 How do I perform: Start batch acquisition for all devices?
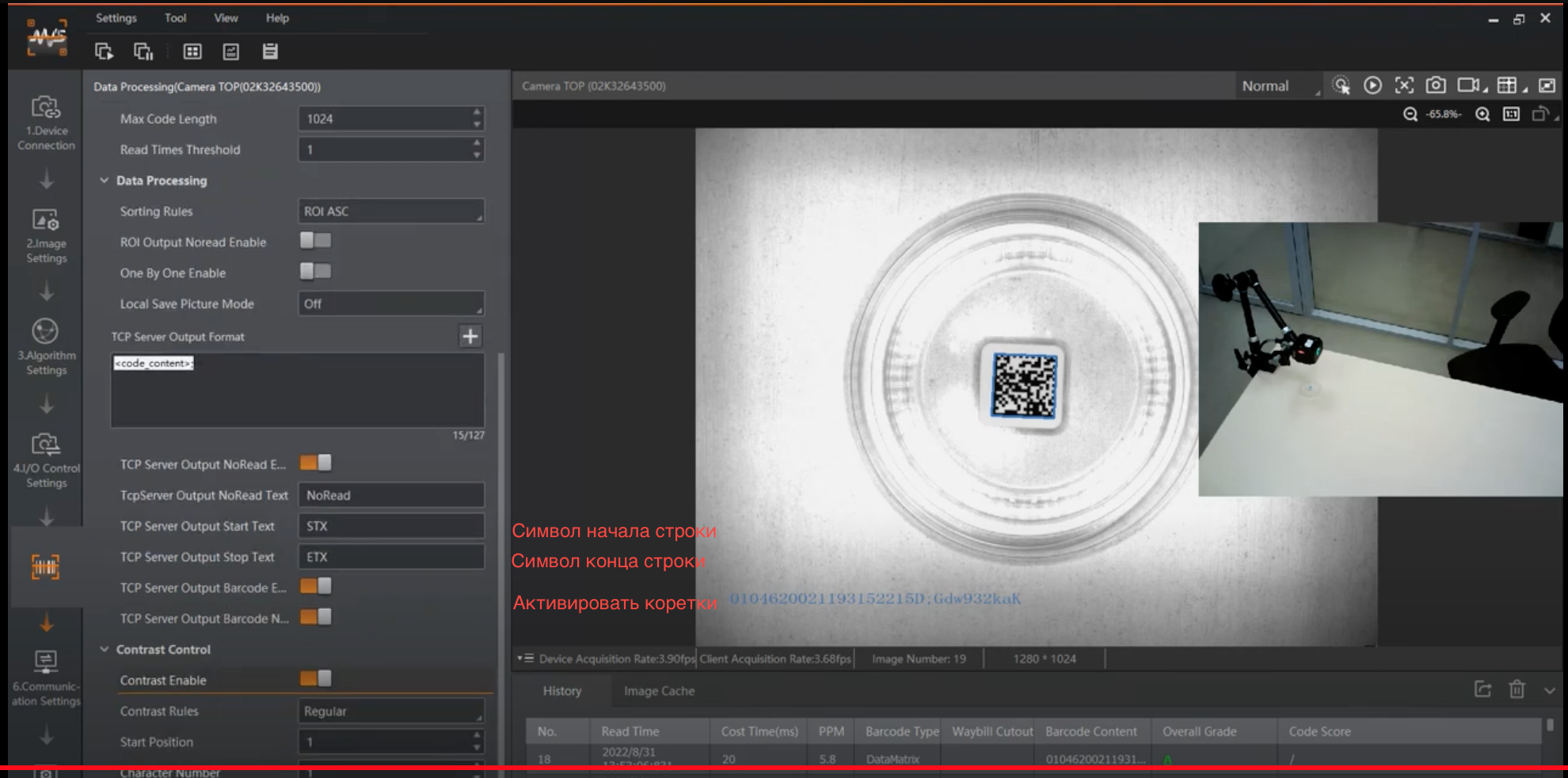coord(104,51)
